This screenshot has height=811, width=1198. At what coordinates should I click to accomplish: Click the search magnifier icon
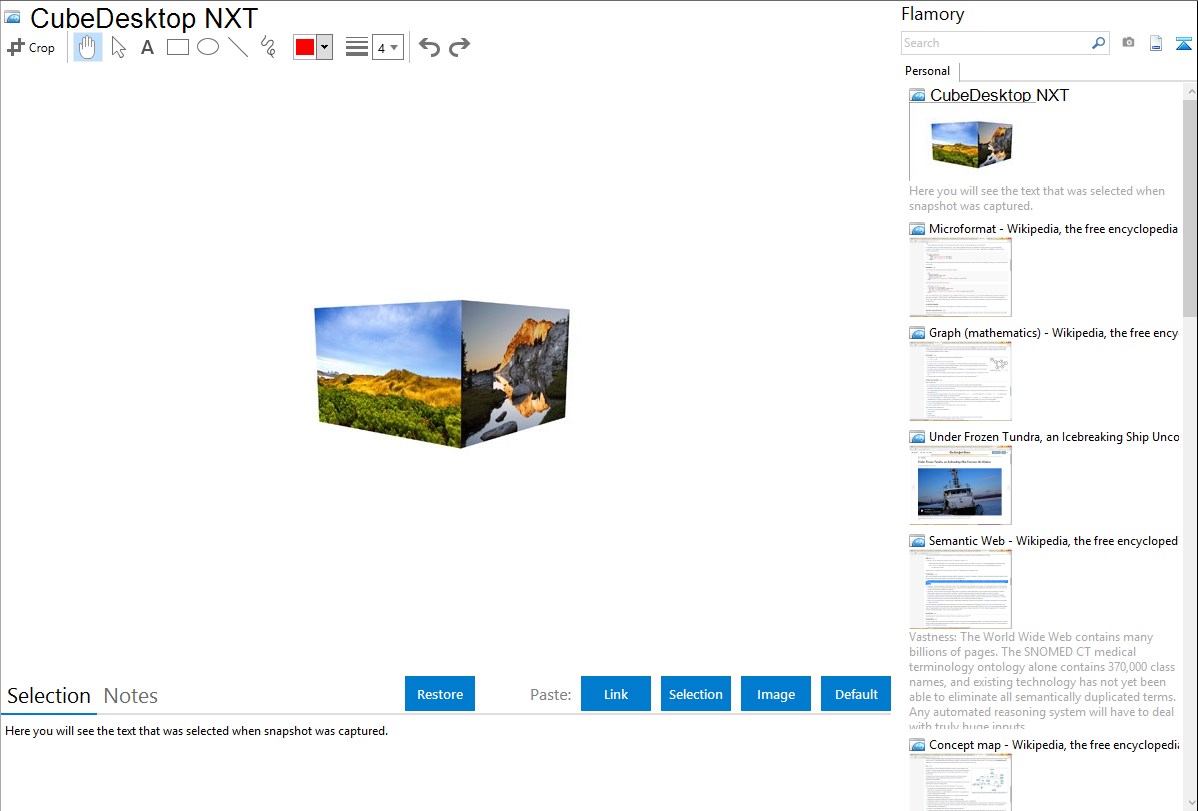(1099, 43)
